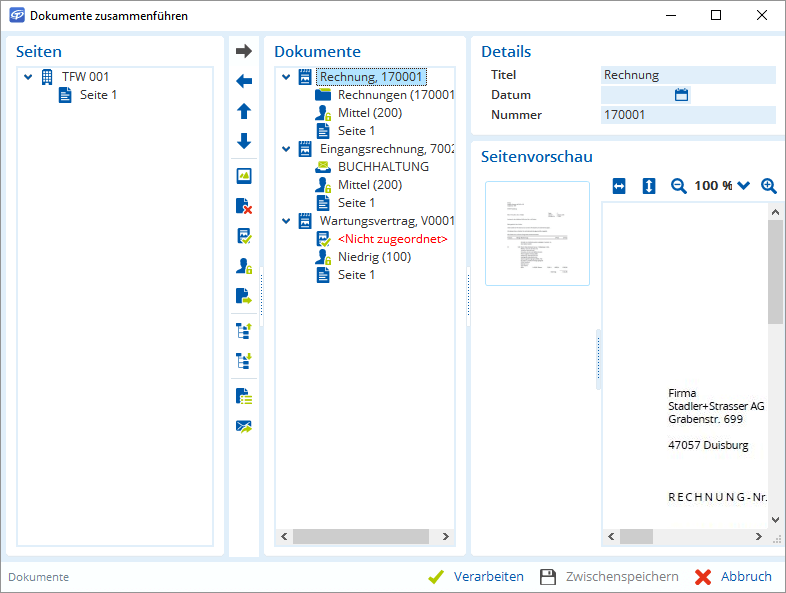Click the delete document icon with red X
786x593 pixels.
click(x=244, y=206)
